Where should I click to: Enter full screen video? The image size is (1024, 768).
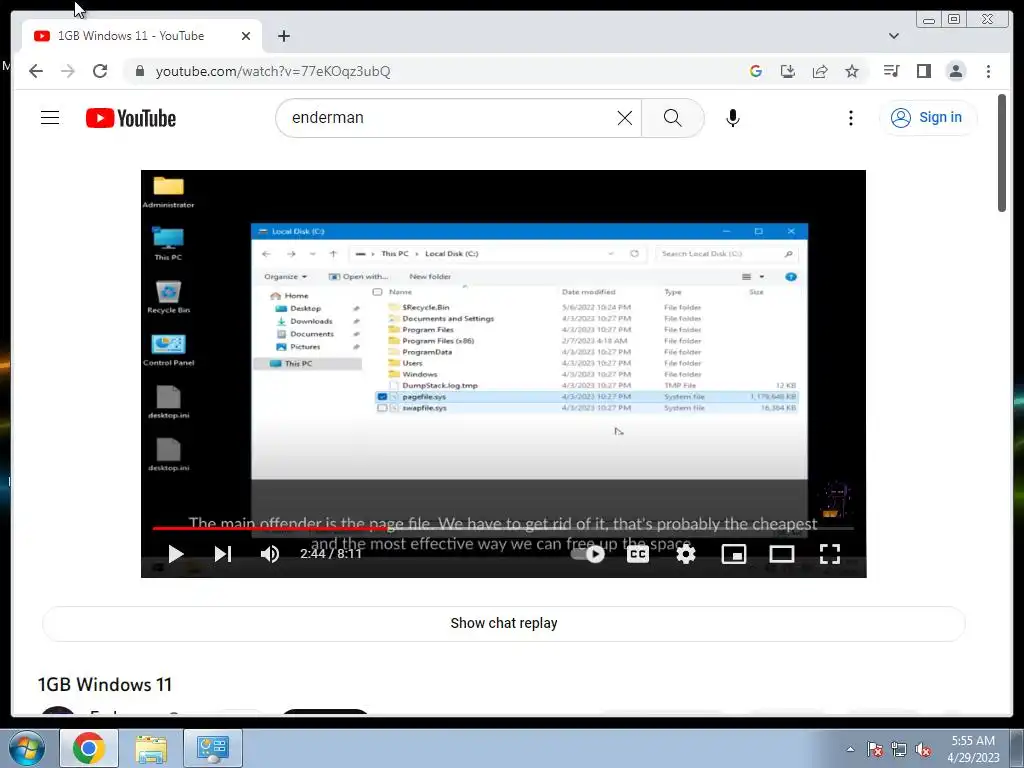click(x=829, y=554)
